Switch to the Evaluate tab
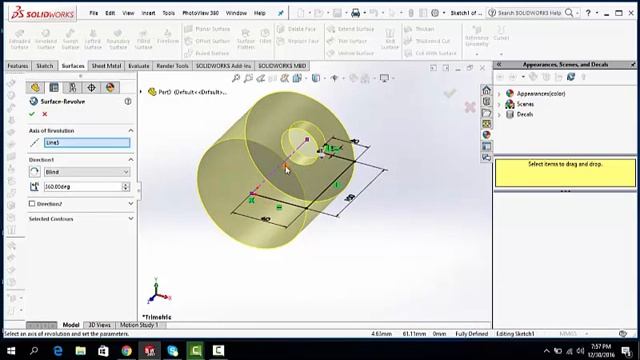640x360 pixels. pos(139,66)
